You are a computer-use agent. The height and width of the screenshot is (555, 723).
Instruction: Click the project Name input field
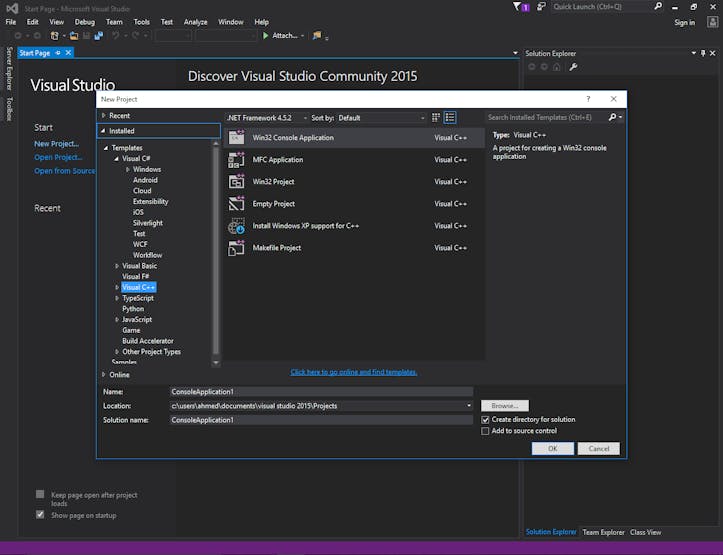(321, 391)
